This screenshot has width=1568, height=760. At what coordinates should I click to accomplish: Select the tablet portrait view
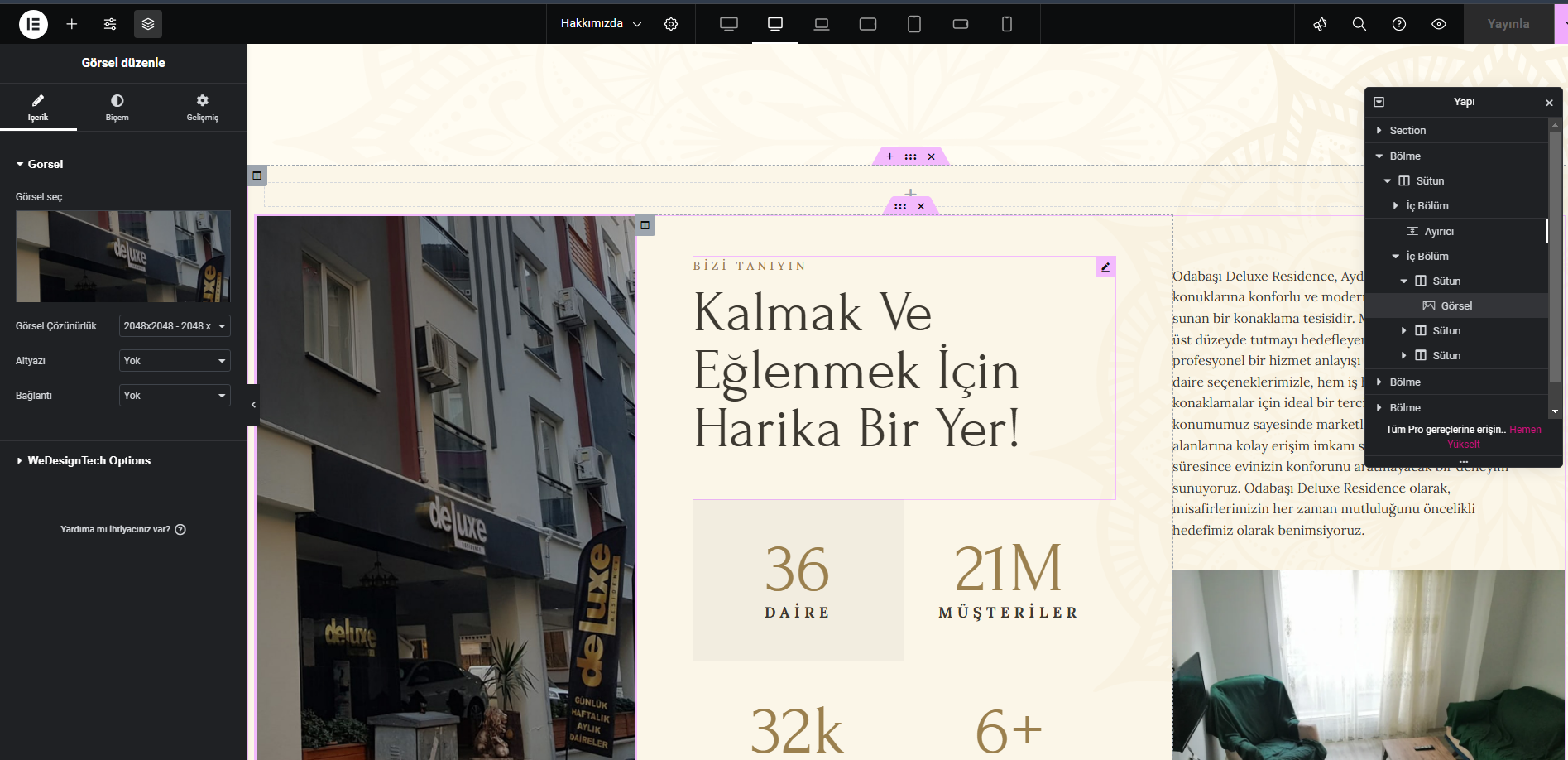click(914, 24)
